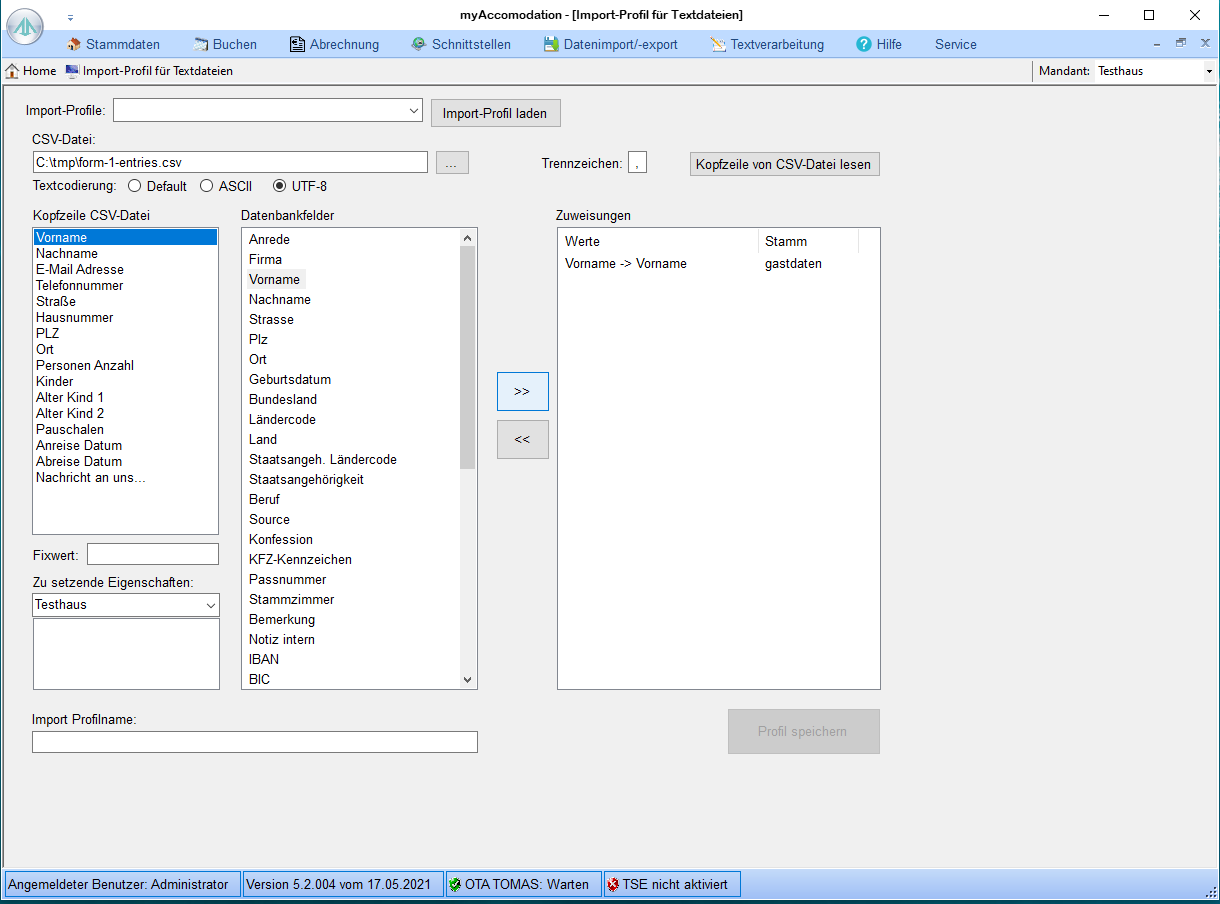Click the Home house icon

(x=13, y=71)
